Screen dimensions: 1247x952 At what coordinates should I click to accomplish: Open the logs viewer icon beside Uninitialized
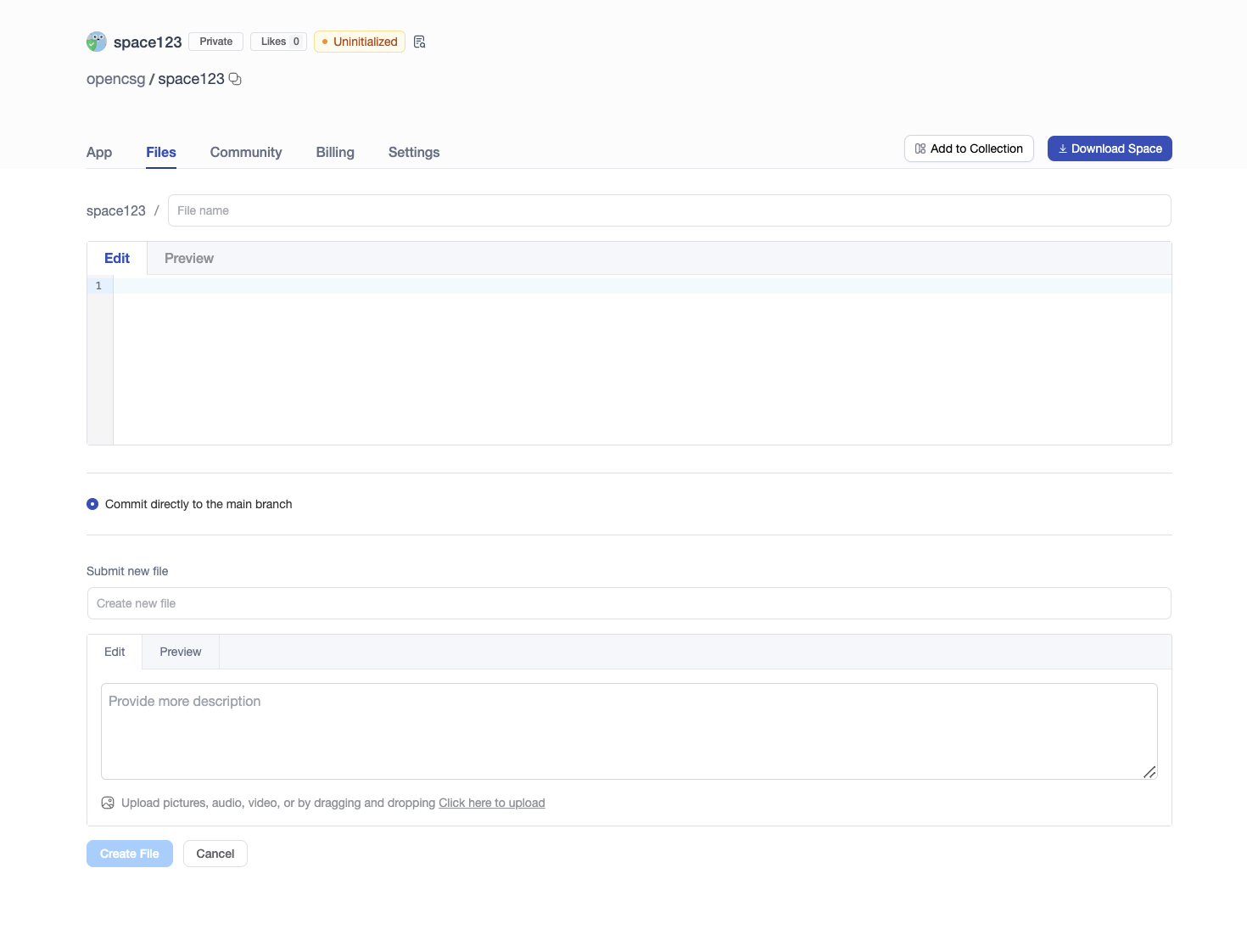pos(418,41)
